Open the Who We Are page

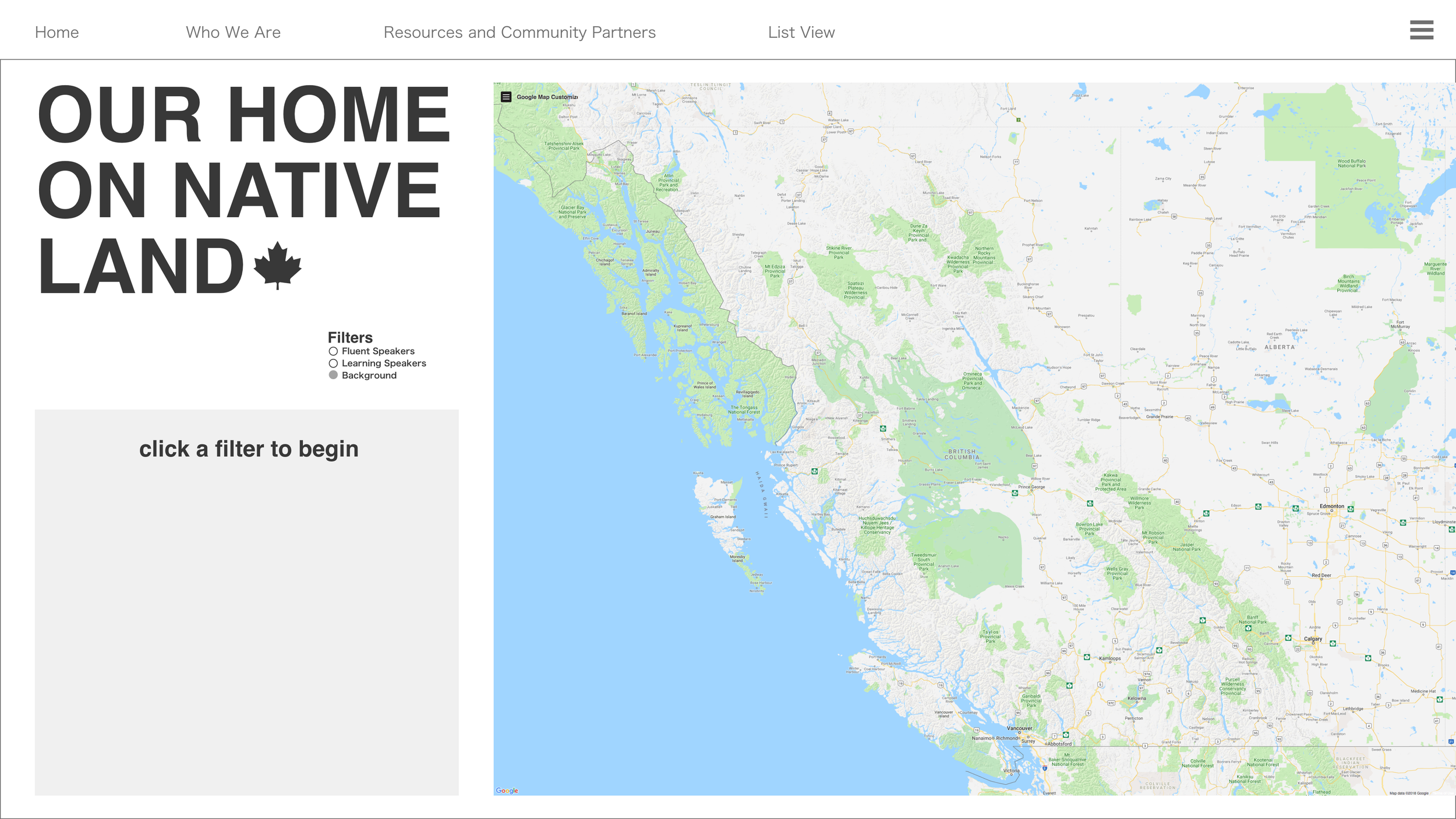233,33
